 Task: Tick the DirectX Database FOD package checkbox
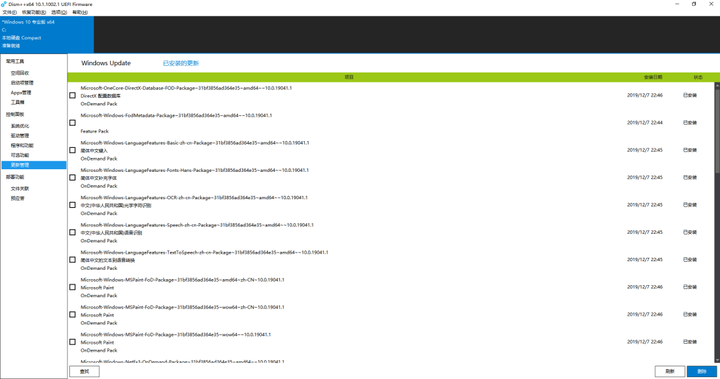[x=73, y=96]
